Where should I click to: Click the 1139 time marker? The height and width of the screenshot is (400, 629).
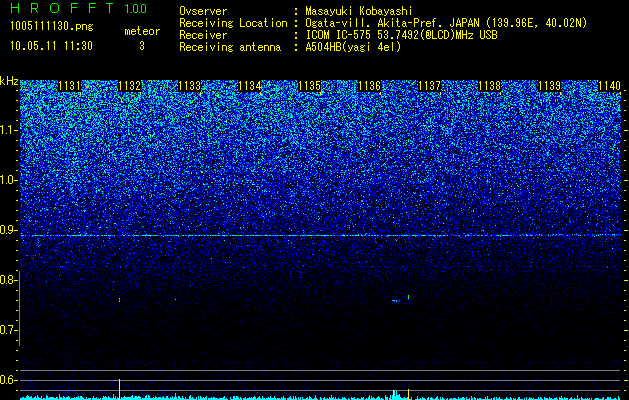(x=550, y=86)
